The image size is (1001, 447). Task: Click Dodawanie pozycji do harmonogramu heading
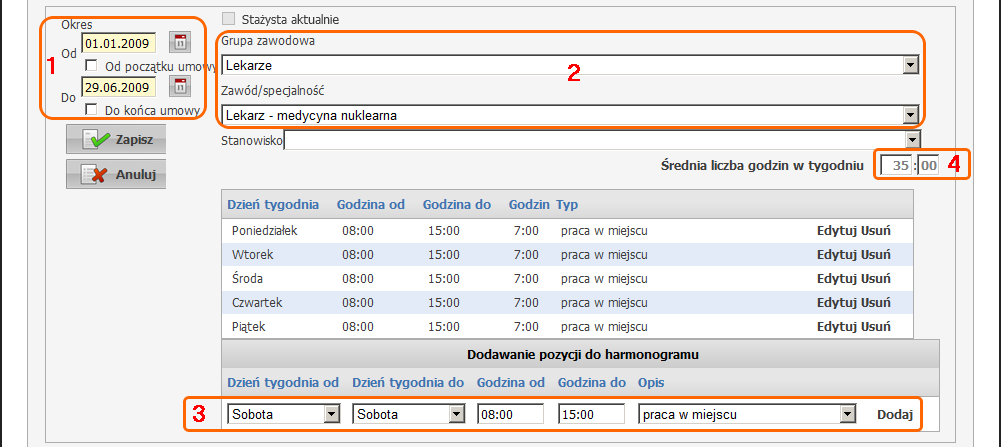(x=582, y=355)
